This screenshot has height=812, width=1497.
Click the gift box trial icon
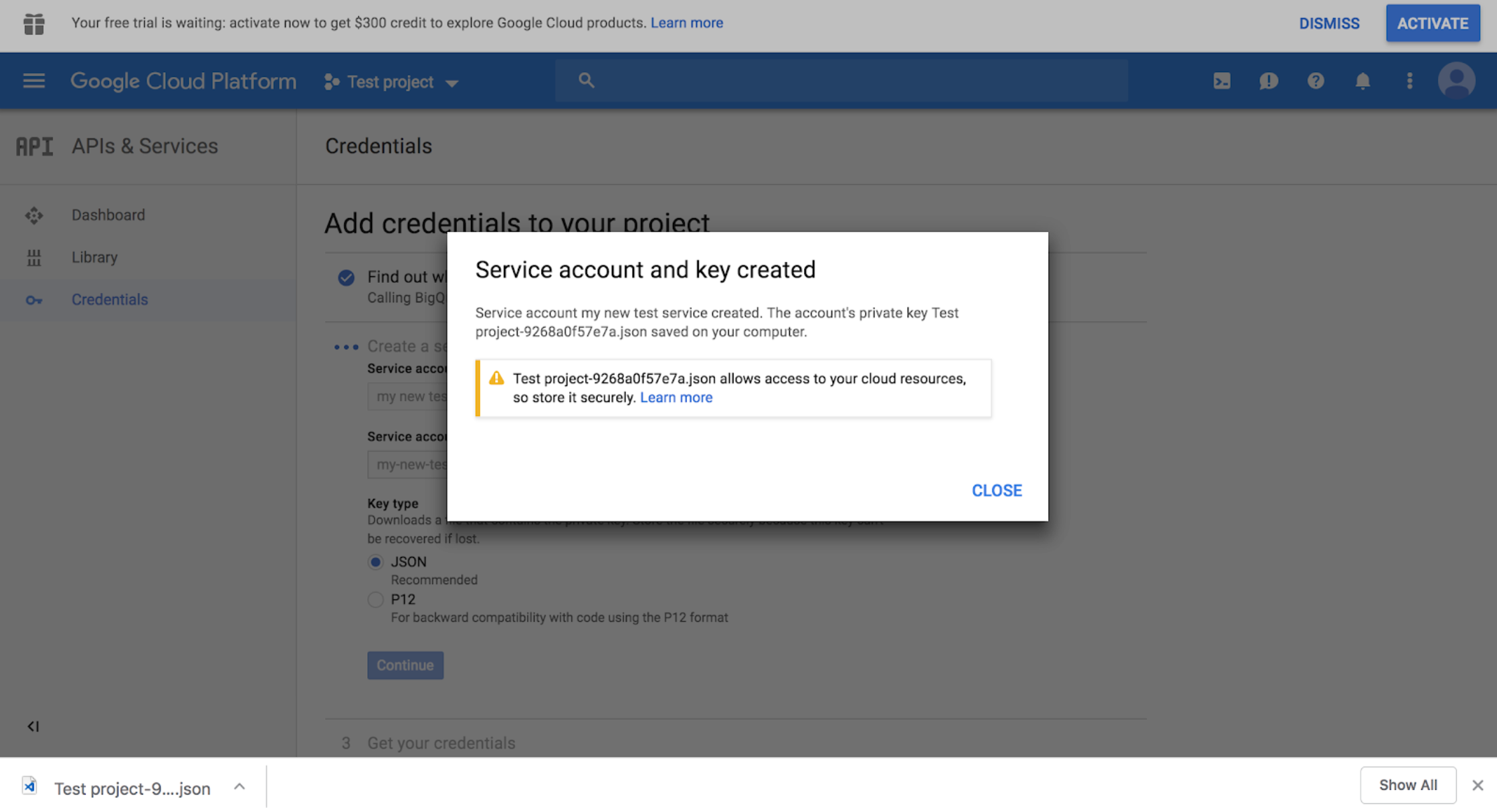coord(33,23)
